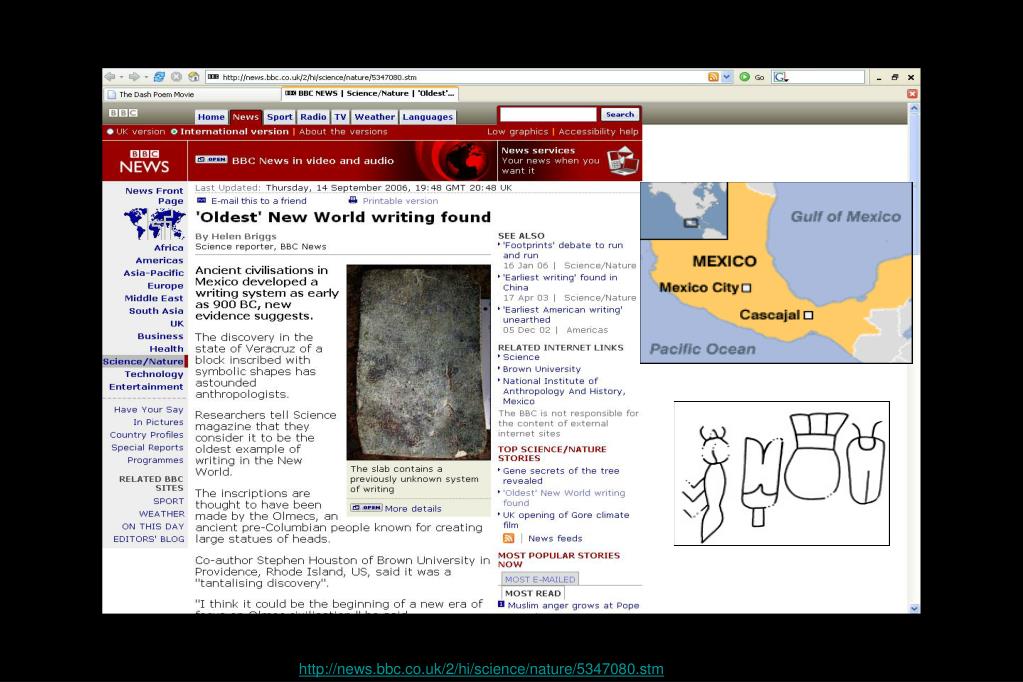Click into the BBC search text field
Image resolution: width=1023 pixels, height=682 pixels.
coord(548,115)
